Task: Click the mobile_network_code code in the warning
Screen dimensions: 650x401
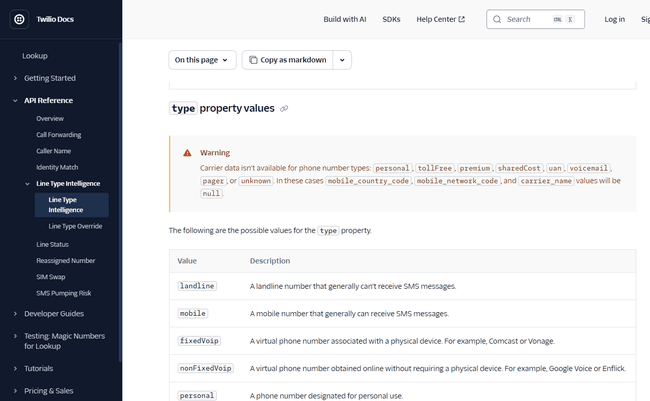Action: (457, 181)
